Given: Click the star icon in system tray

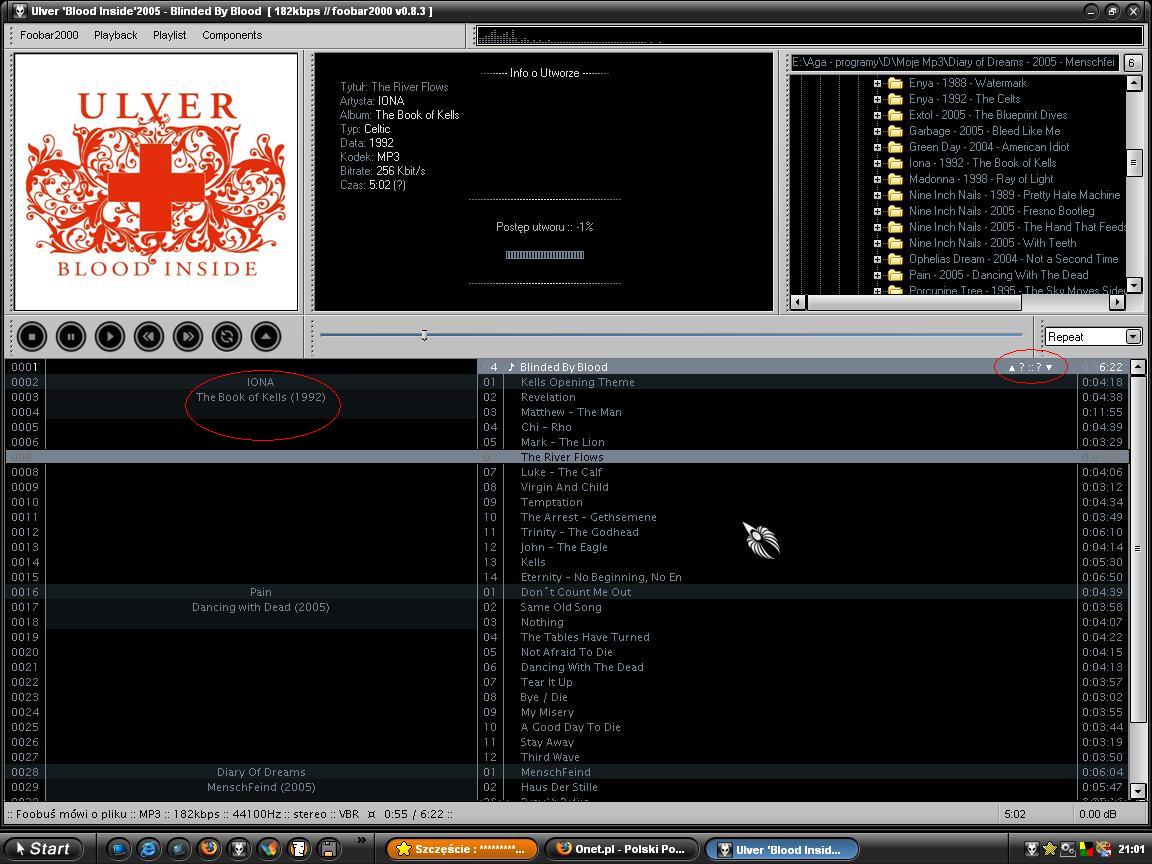Looking at the screenshot, I should click(1050, 849).
